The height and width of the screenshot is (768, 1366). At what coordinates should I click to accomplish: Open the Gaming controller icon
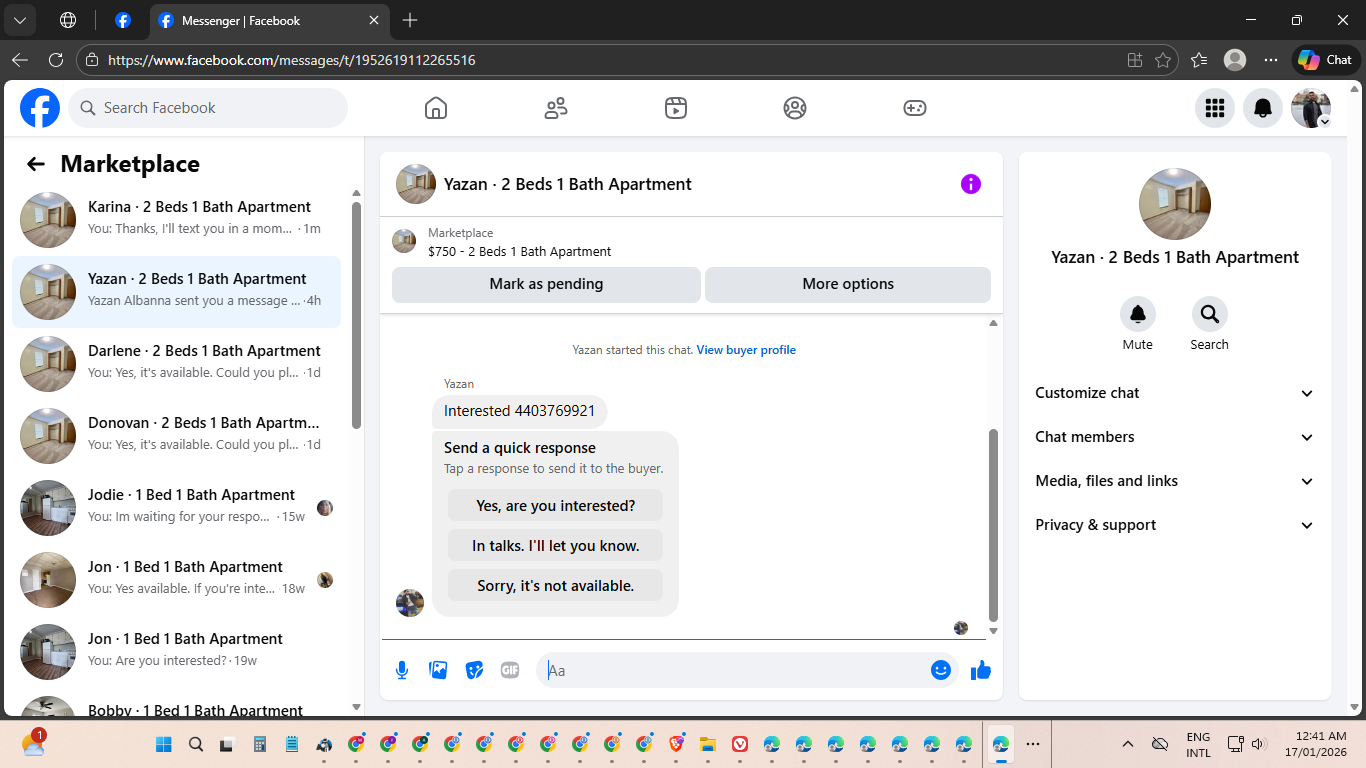pos(915,108)
